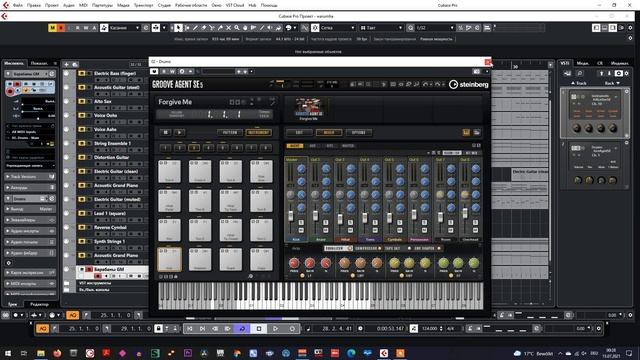Viewport: 640px width, 360px height.
Task: Select the Split scissors tool
Action: point(212,28)
